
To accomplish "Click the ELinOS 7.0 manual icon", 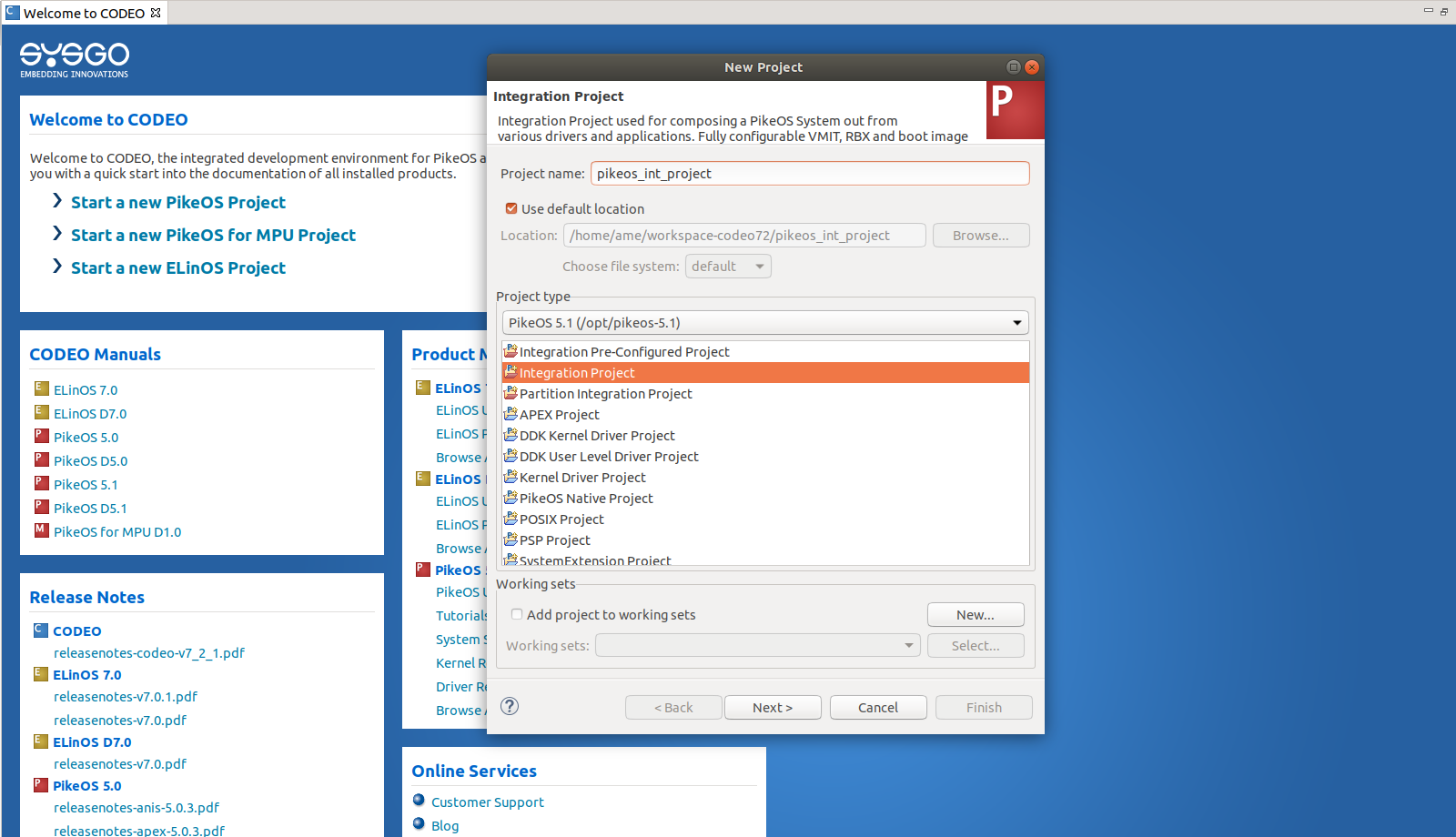I will click(41, 388).
